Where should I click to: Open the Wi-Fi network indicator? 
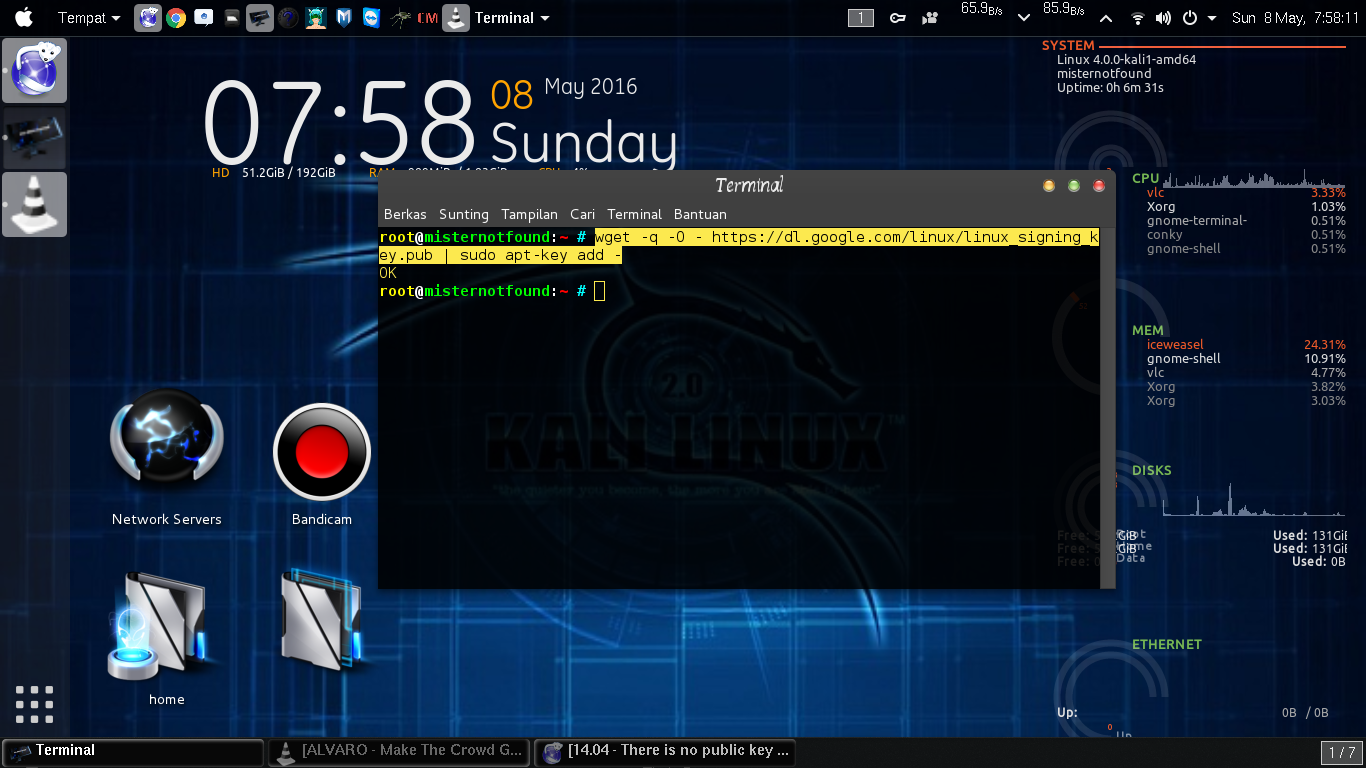(x=1137, y=18)
